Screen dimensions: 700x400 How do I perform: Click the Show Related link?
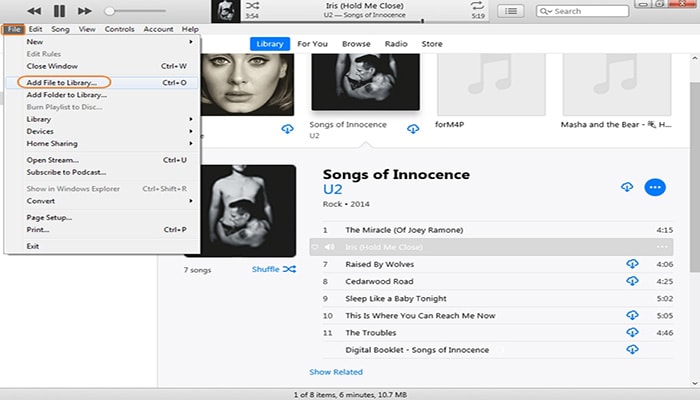pos(336,372)
